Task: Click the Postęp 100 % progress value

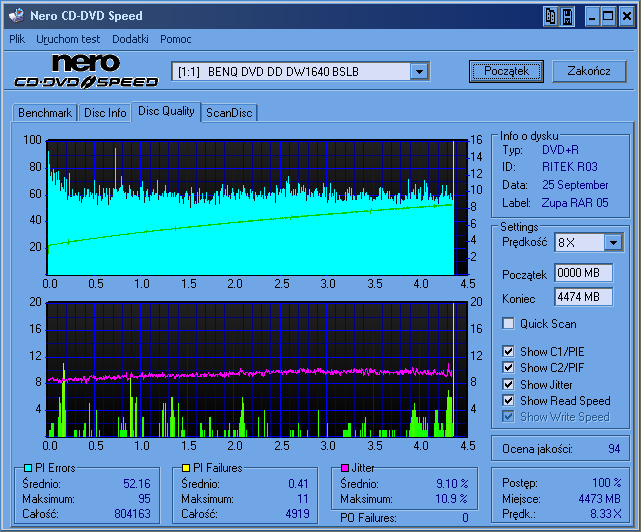Action: point(607,483)
